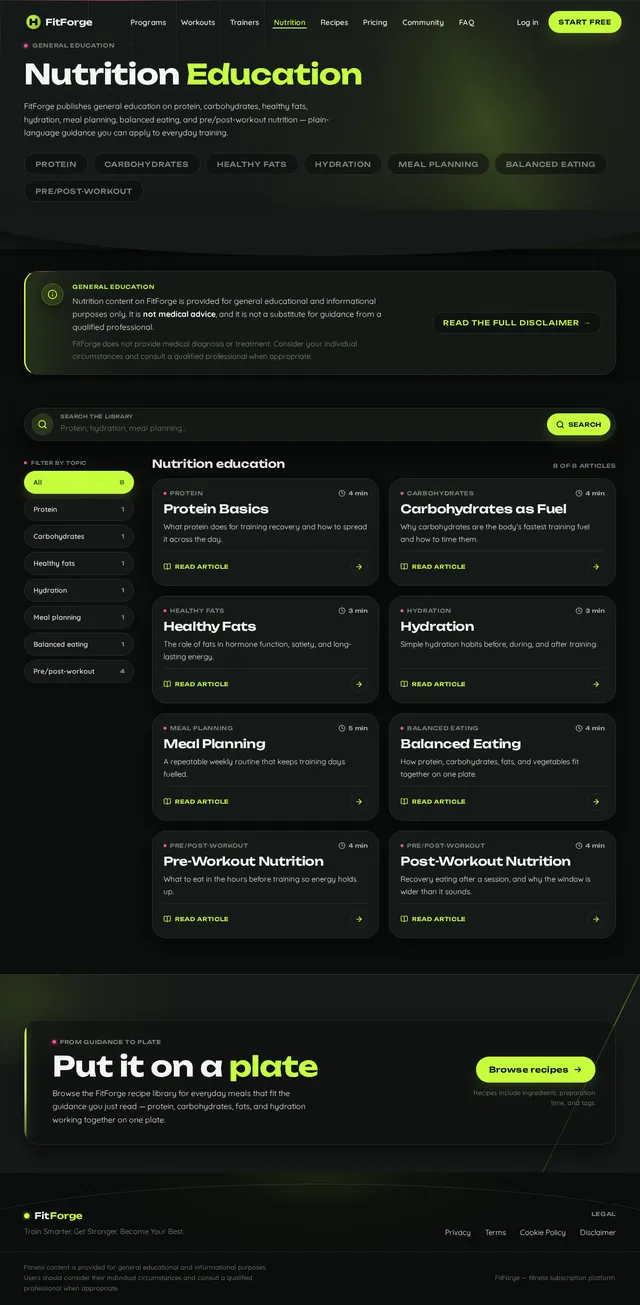Click the arrow icon on Post-Workout Nutrition card
The image size is (640, 1305).
(596, 919)
